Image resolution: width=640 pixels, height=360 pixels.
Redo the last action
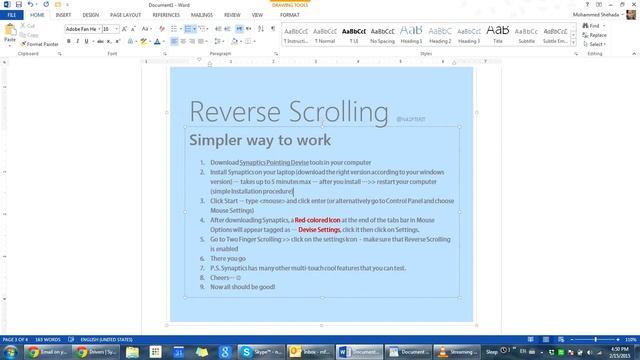[46, 4]
